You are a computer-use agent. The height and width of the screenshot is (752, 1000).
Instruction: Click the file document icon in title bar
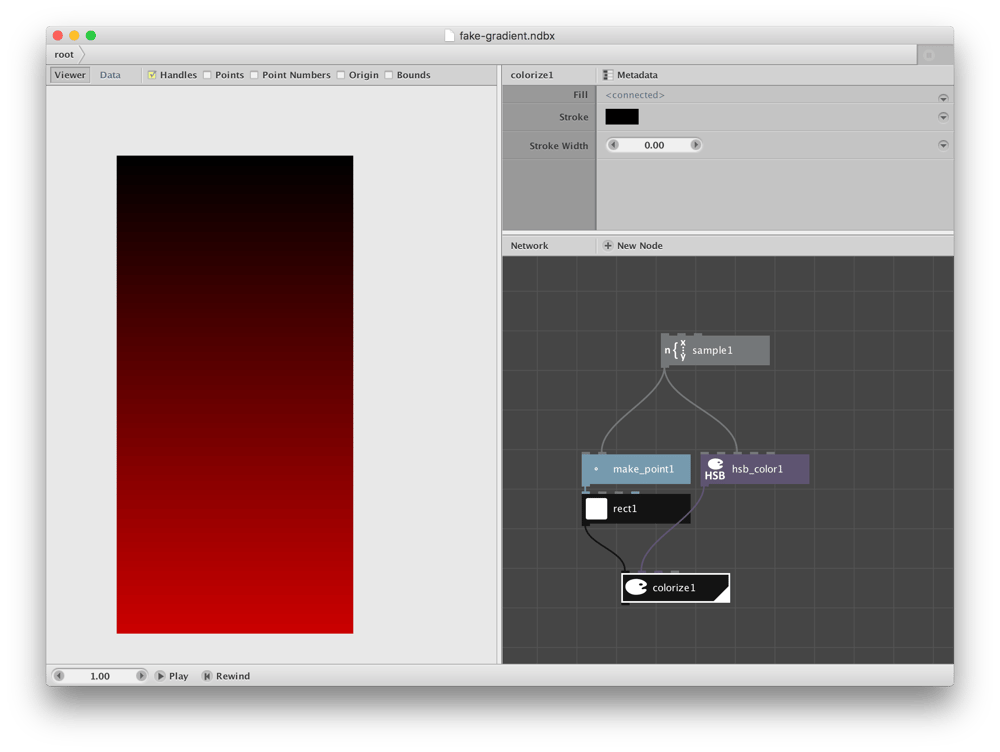coord(450,36)
